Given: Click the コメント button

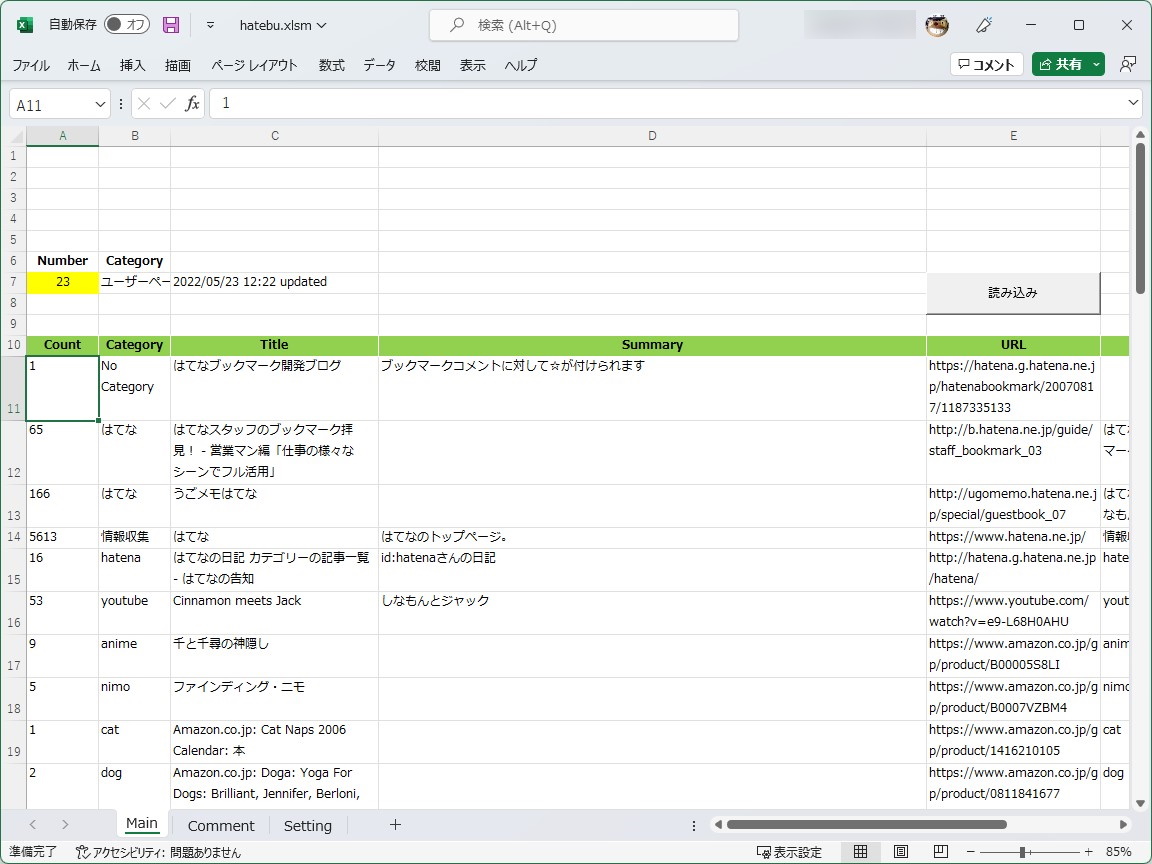Looking at the screenshot, I should click(x=987, y=65).
